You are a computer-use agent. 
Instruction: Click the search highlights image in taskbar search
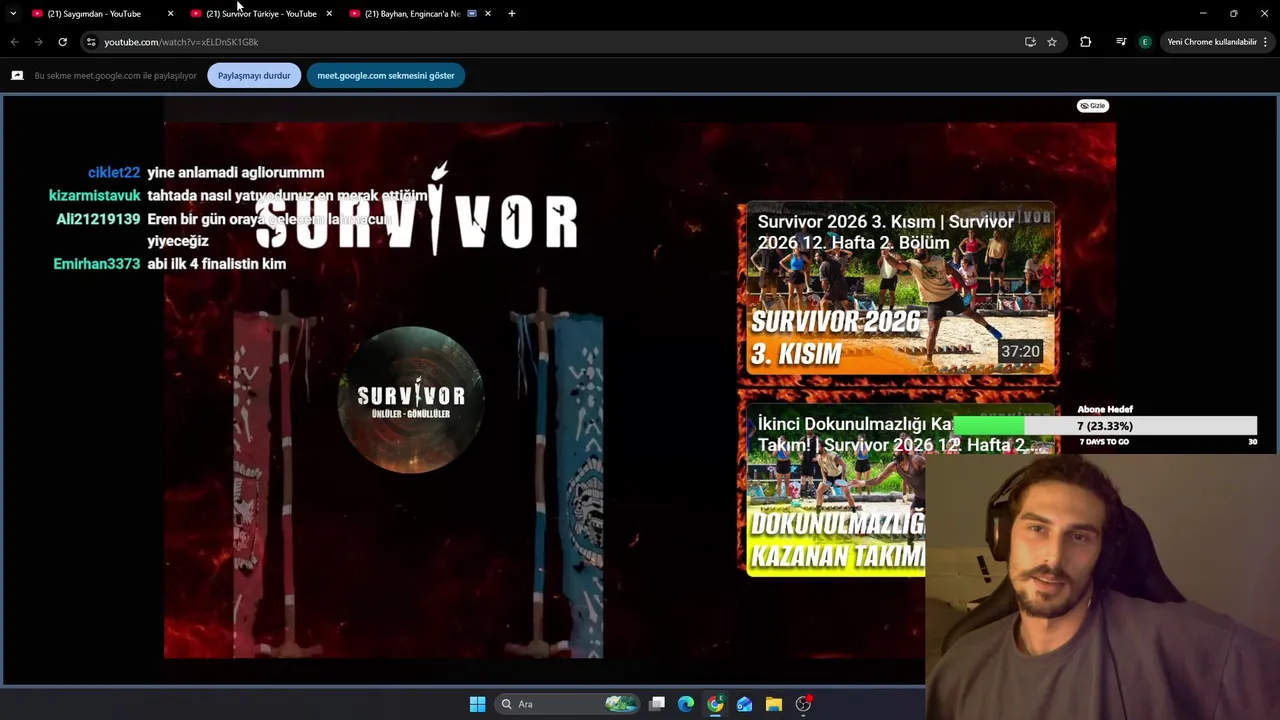[x=621, y=704]
